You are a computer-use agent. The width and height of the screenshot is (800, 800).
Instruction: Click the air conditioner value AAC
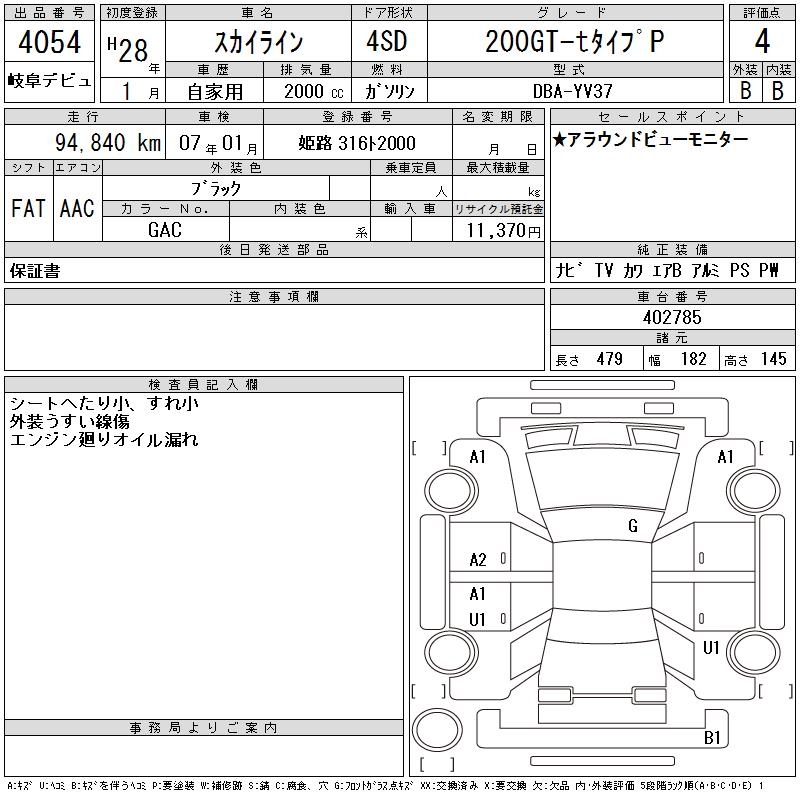point(77,208)
